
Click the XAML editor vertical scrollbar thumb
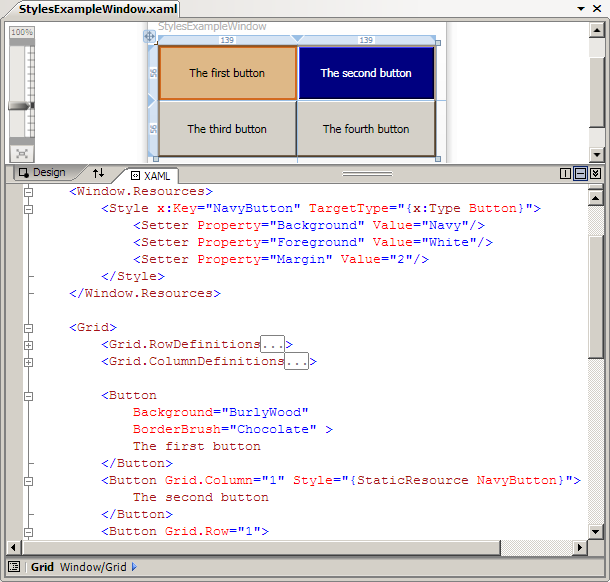(595, 296)
